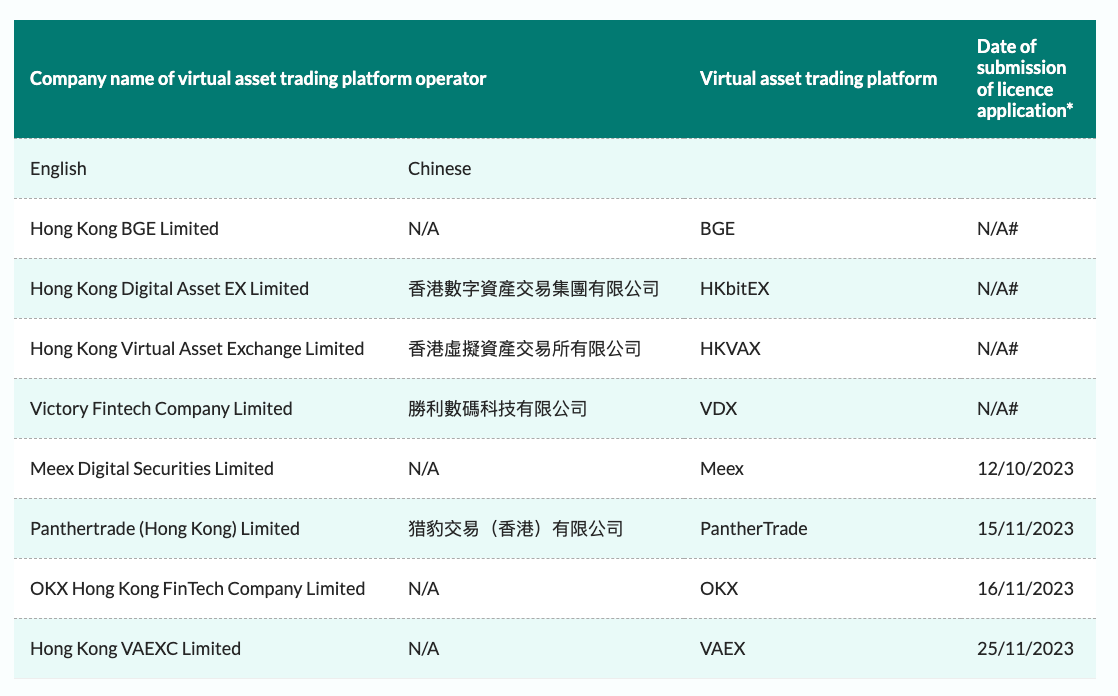The height and width of the screenshot is (696, 1118).
Task: Click the date 16/11/2023
Action: [1025, 588]
